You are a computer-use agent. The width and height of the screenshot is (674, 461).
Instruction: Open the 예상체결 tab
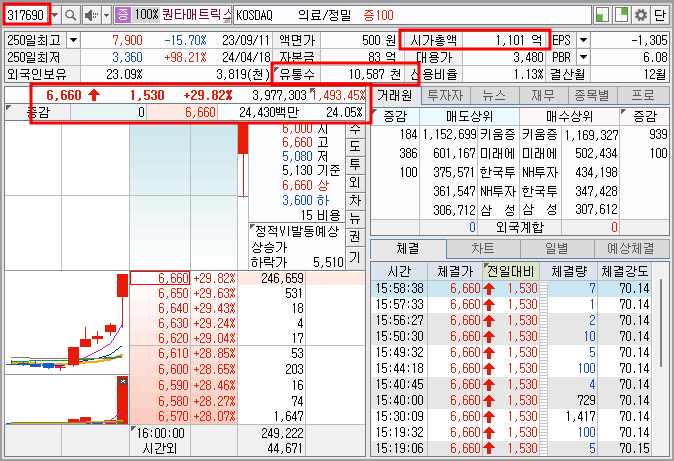tap(631, 249)
